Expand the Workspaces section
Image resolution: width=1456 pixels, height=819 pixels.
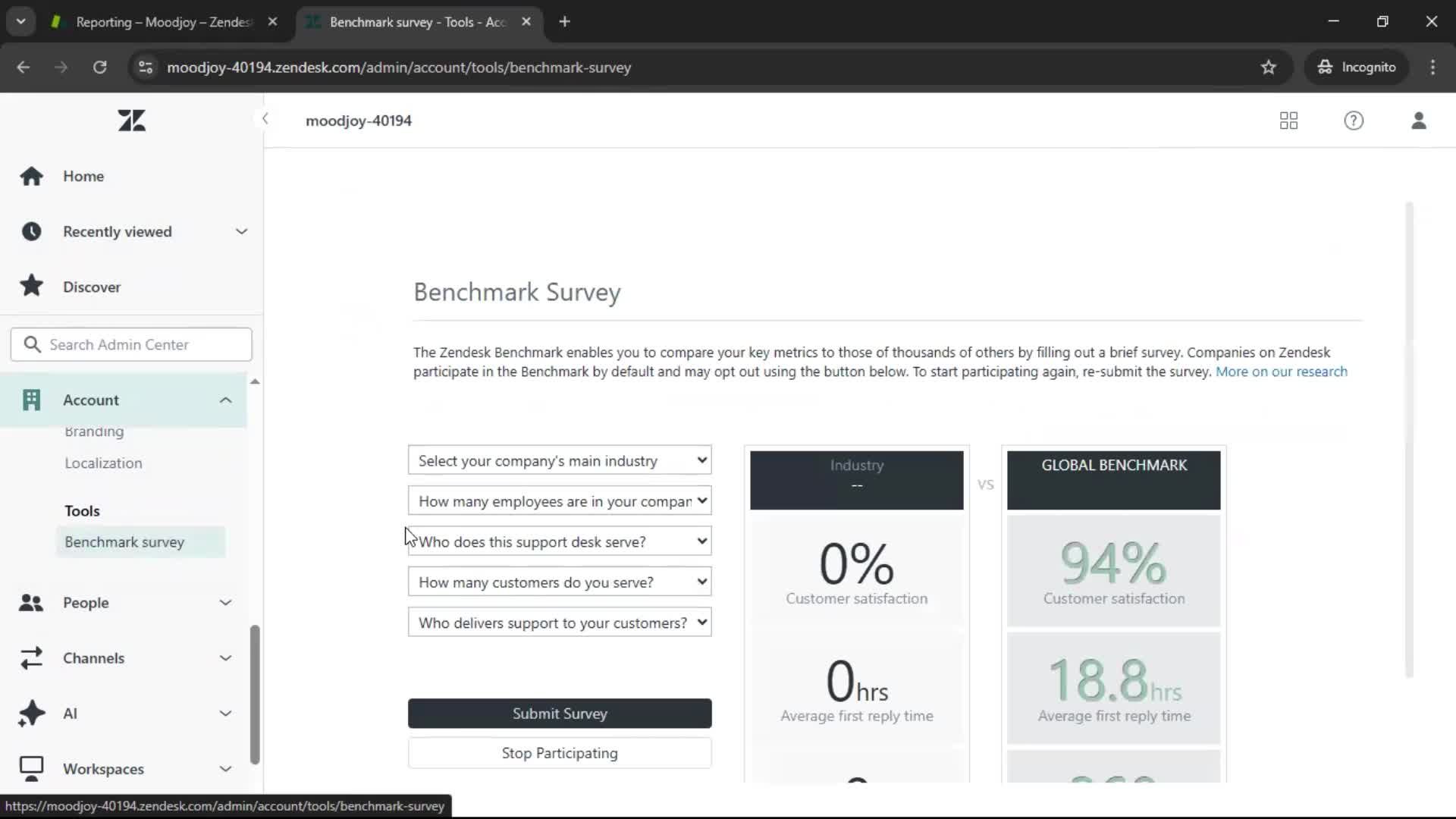[x=225, y=769]
